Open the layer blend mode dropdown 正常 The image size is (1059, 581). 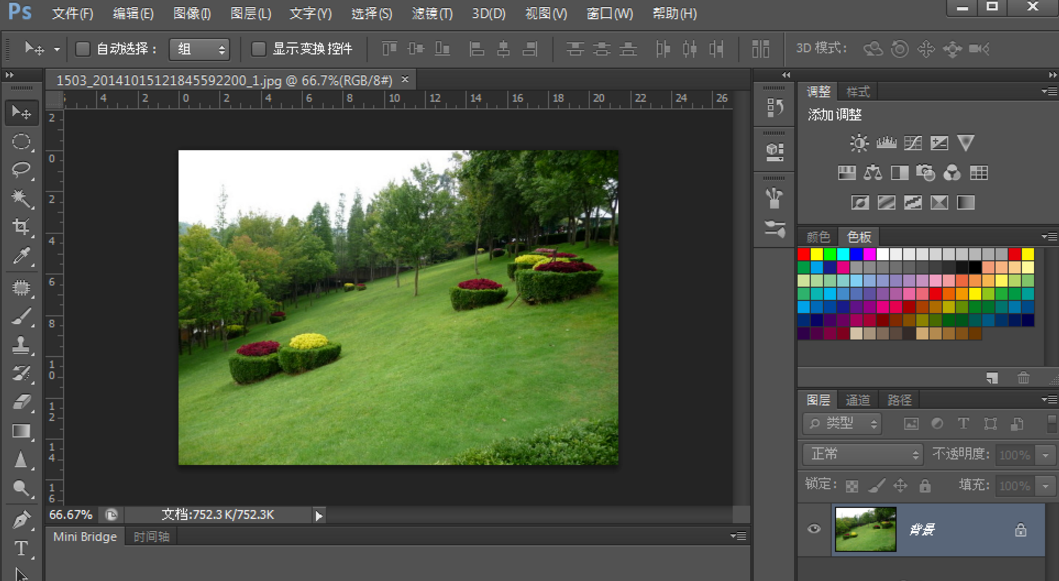click(x=862, y=454)
